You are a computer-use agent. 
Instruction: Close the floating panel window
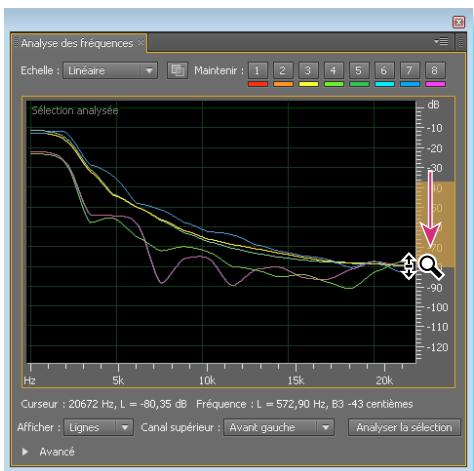(459, 22)
